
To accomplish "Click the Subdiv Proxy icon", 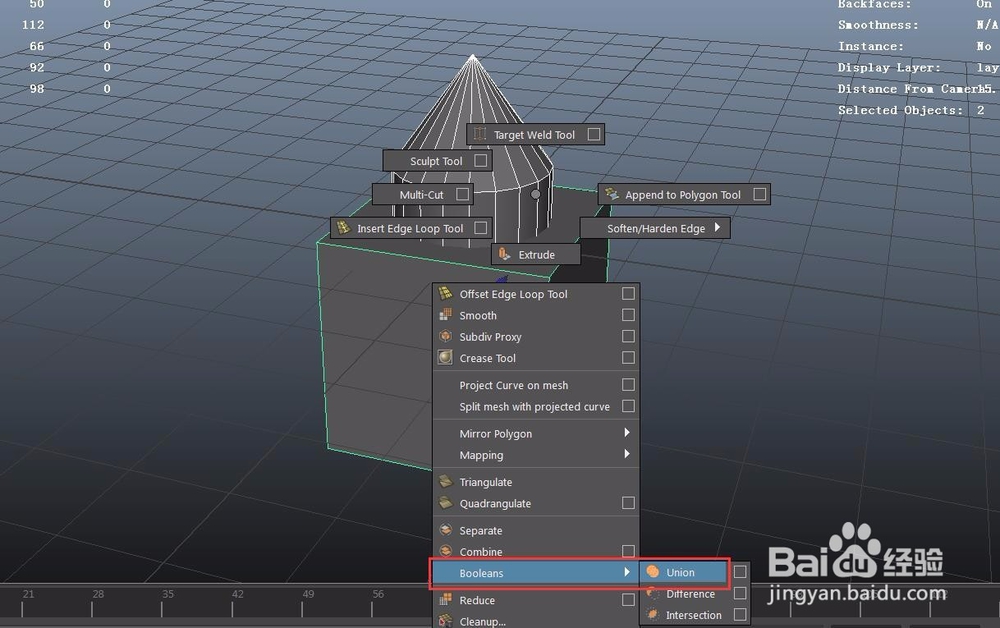I will 445,336.
